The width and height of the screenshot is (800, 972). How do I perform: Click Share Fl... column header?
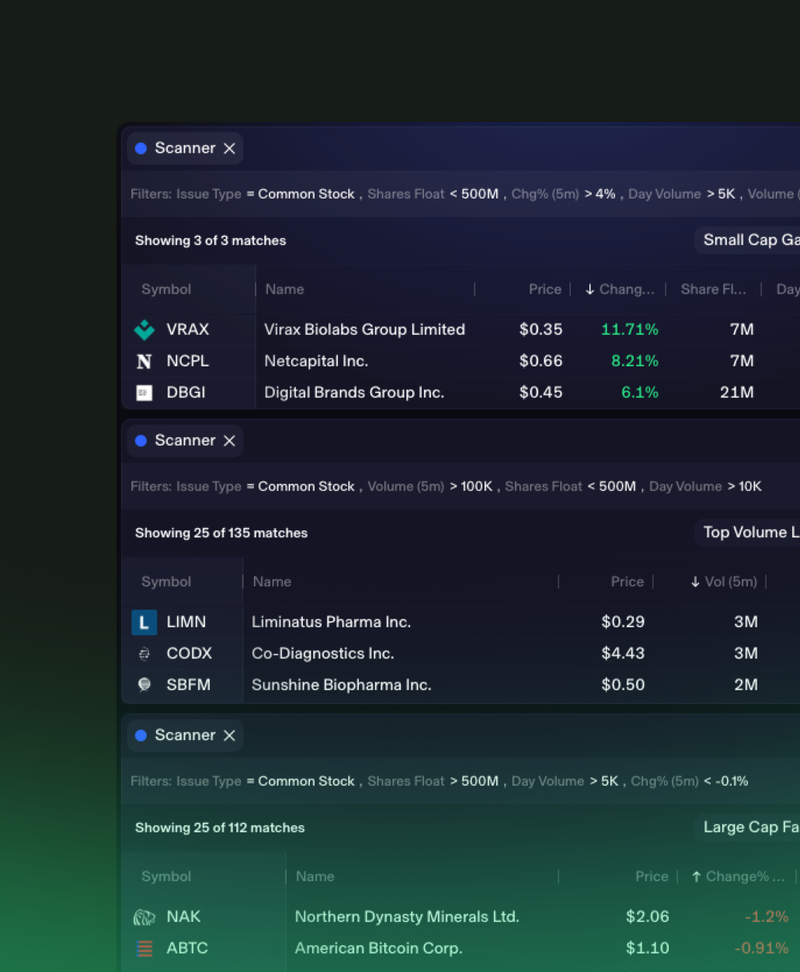(713, 289)
